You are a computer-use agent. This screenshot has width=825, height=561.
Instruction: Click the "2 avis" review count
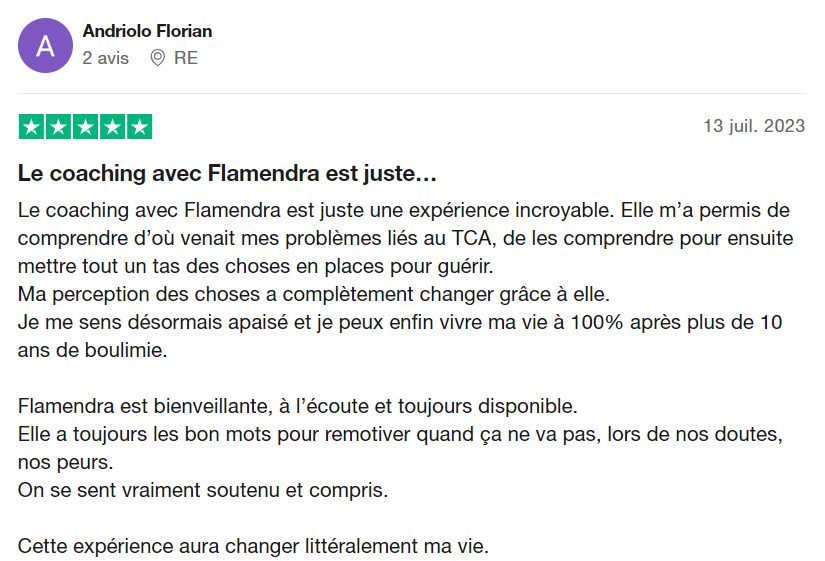point(105,58)
